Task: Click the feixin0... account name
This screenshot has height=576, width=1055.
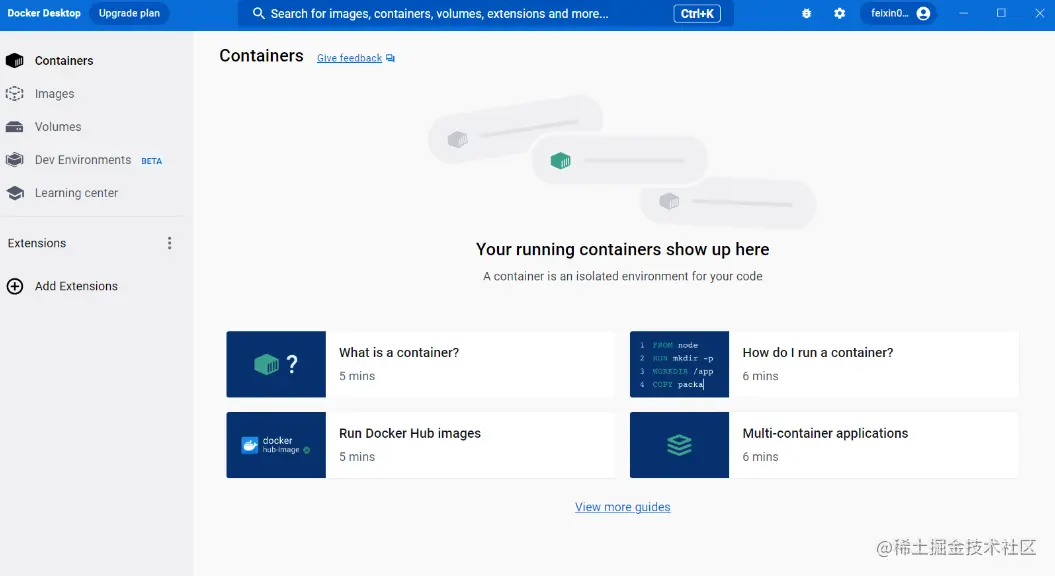Action: (889, 13)
